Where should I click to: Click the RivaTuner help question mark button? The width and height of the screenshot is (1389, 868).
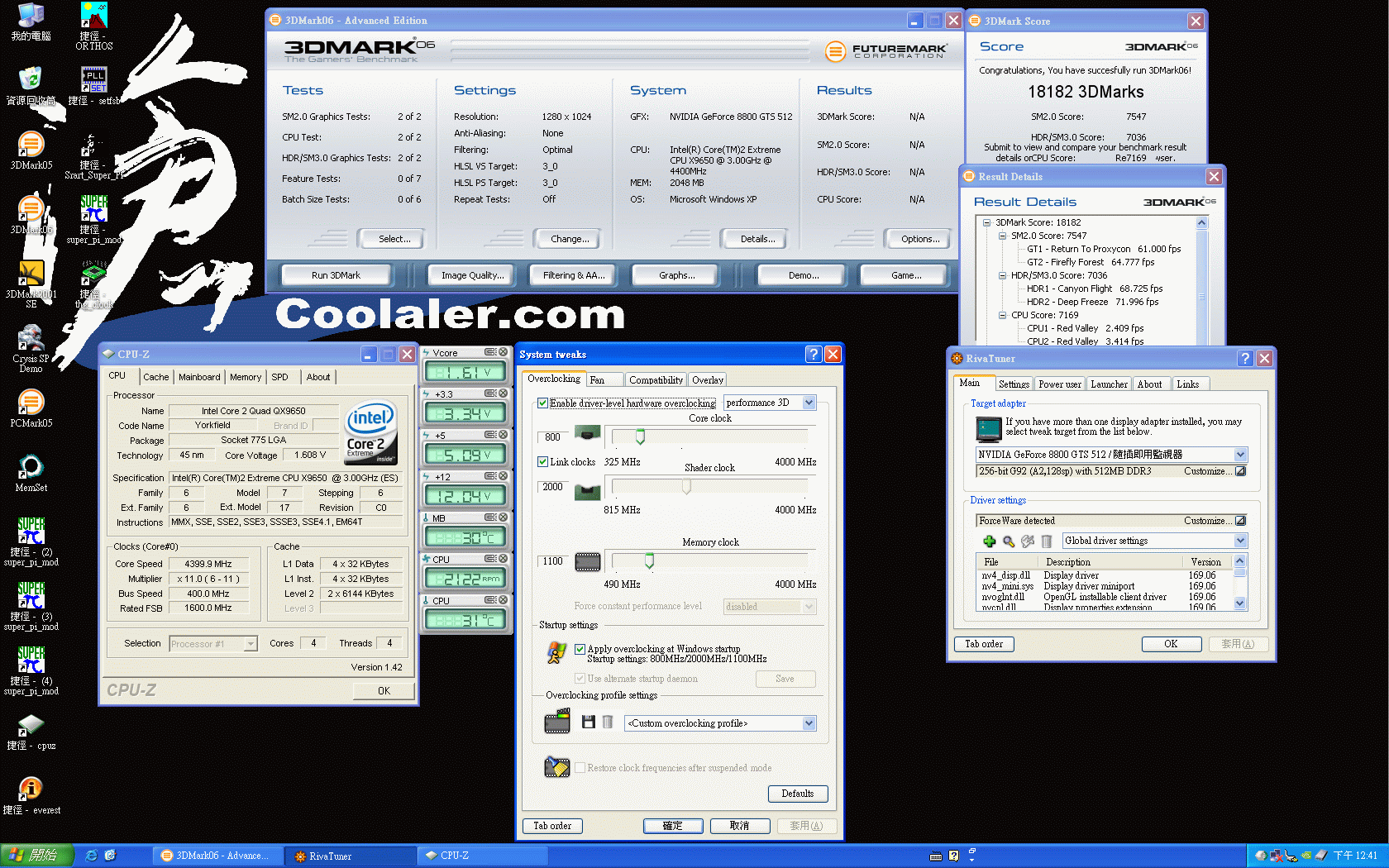tap(1245, 358)
